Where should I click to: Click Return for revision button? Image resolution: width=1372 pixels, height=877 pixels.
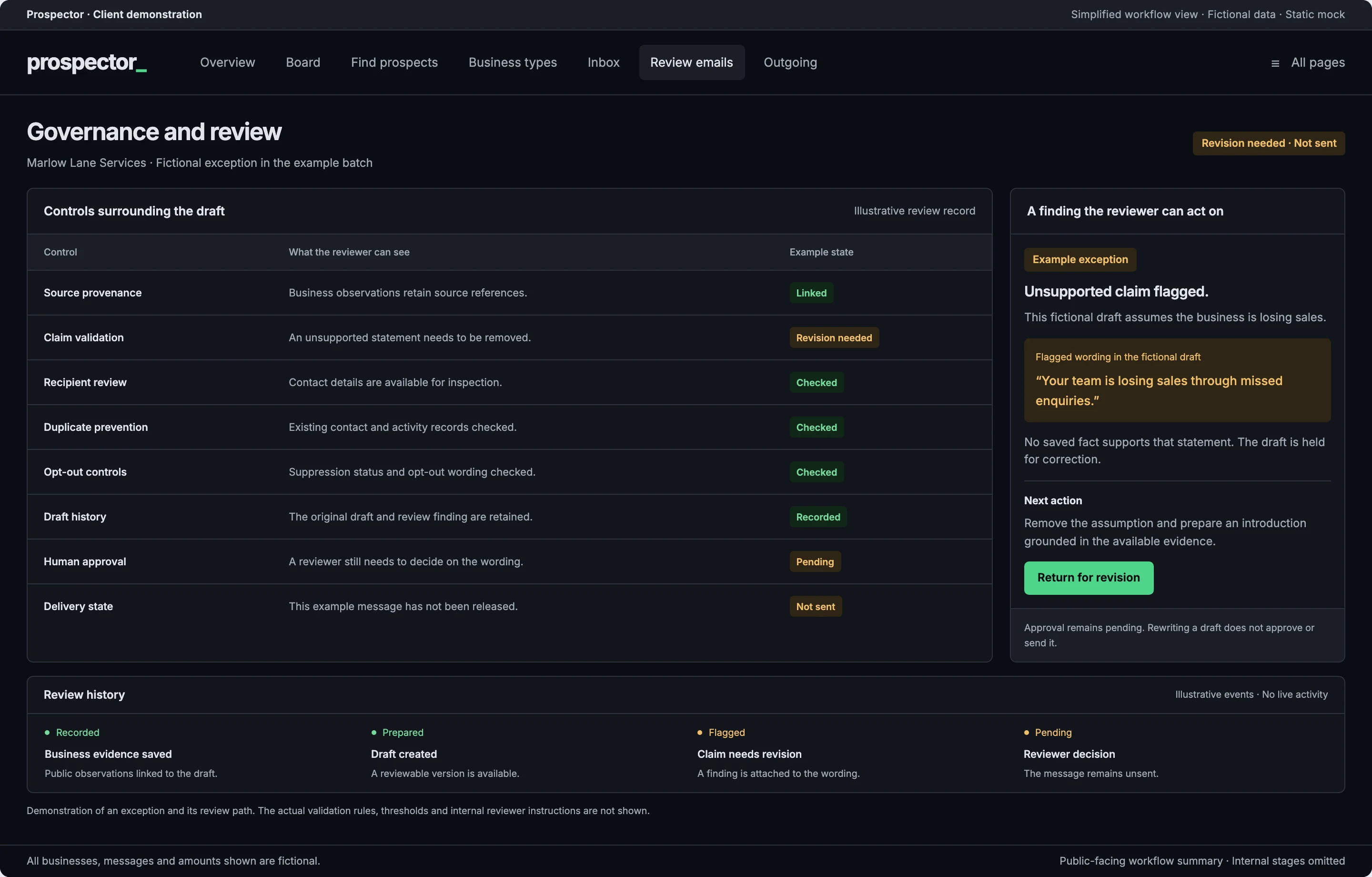click(x=1088, y=578)
